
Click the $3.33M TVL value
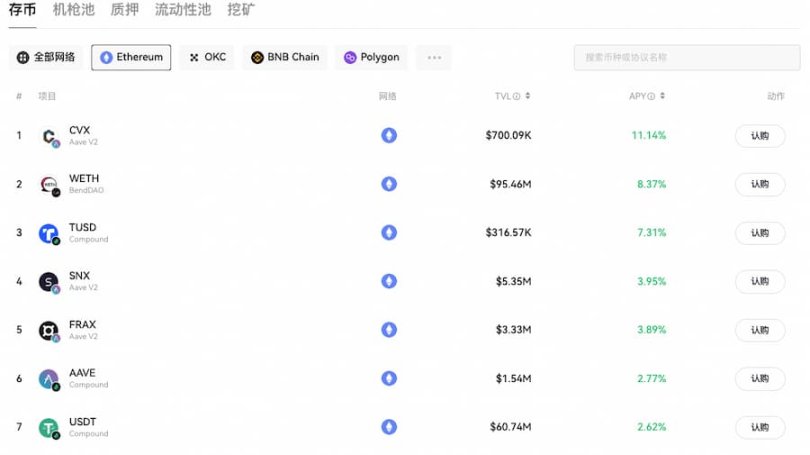(x=513, y=330)
